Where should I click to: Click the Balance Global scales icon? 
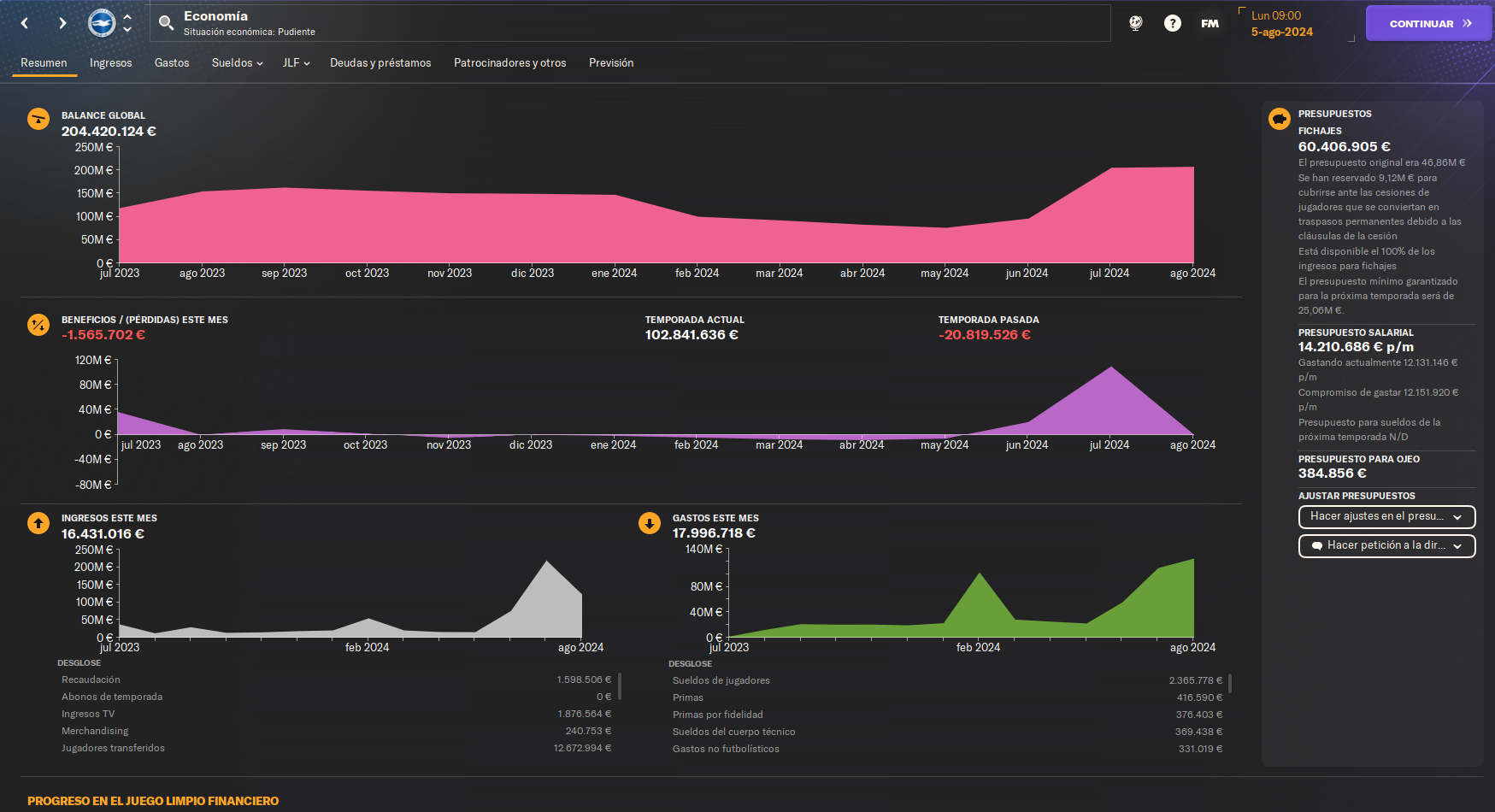pos(38,119)
